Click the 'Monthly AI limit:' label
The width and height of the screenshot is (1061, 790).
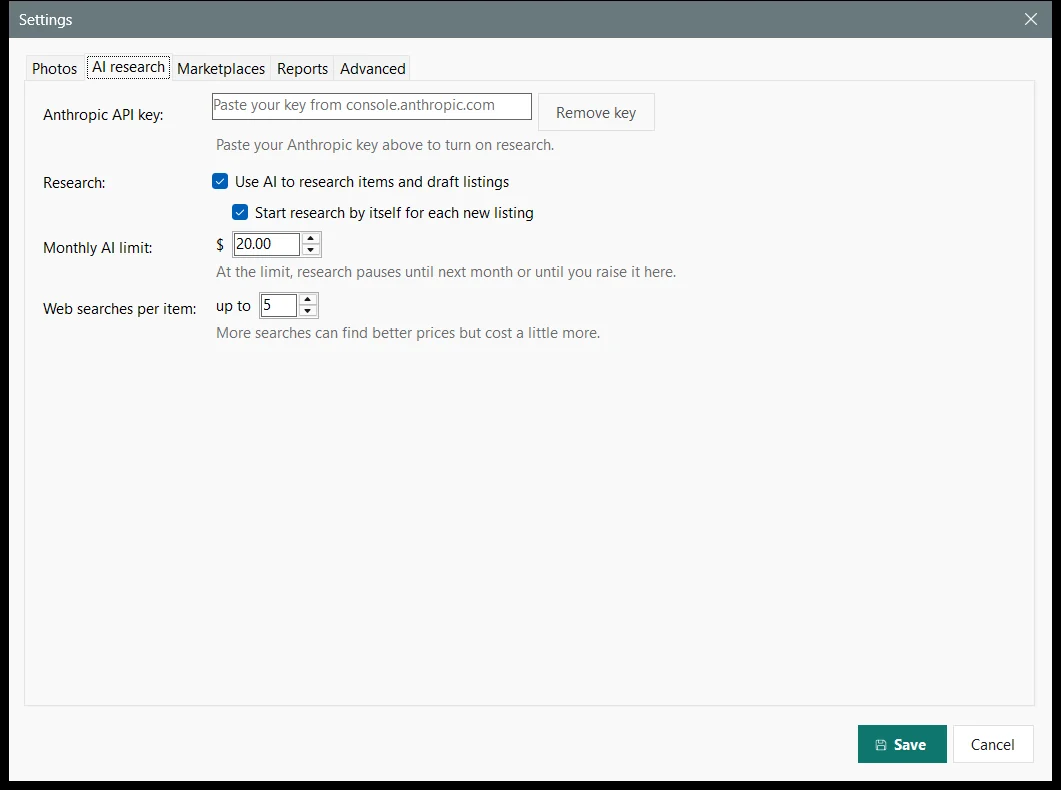[x=97, y=248]
